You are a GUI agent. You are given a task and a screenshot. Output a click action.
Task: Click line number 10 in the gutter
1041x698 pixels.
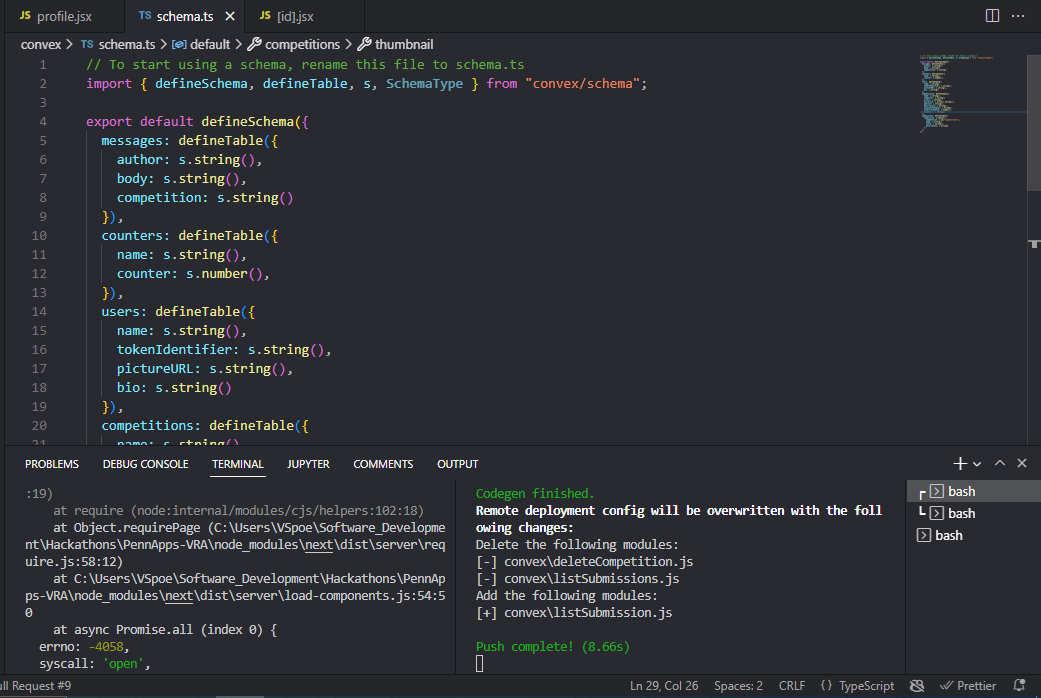pos(39,236)
